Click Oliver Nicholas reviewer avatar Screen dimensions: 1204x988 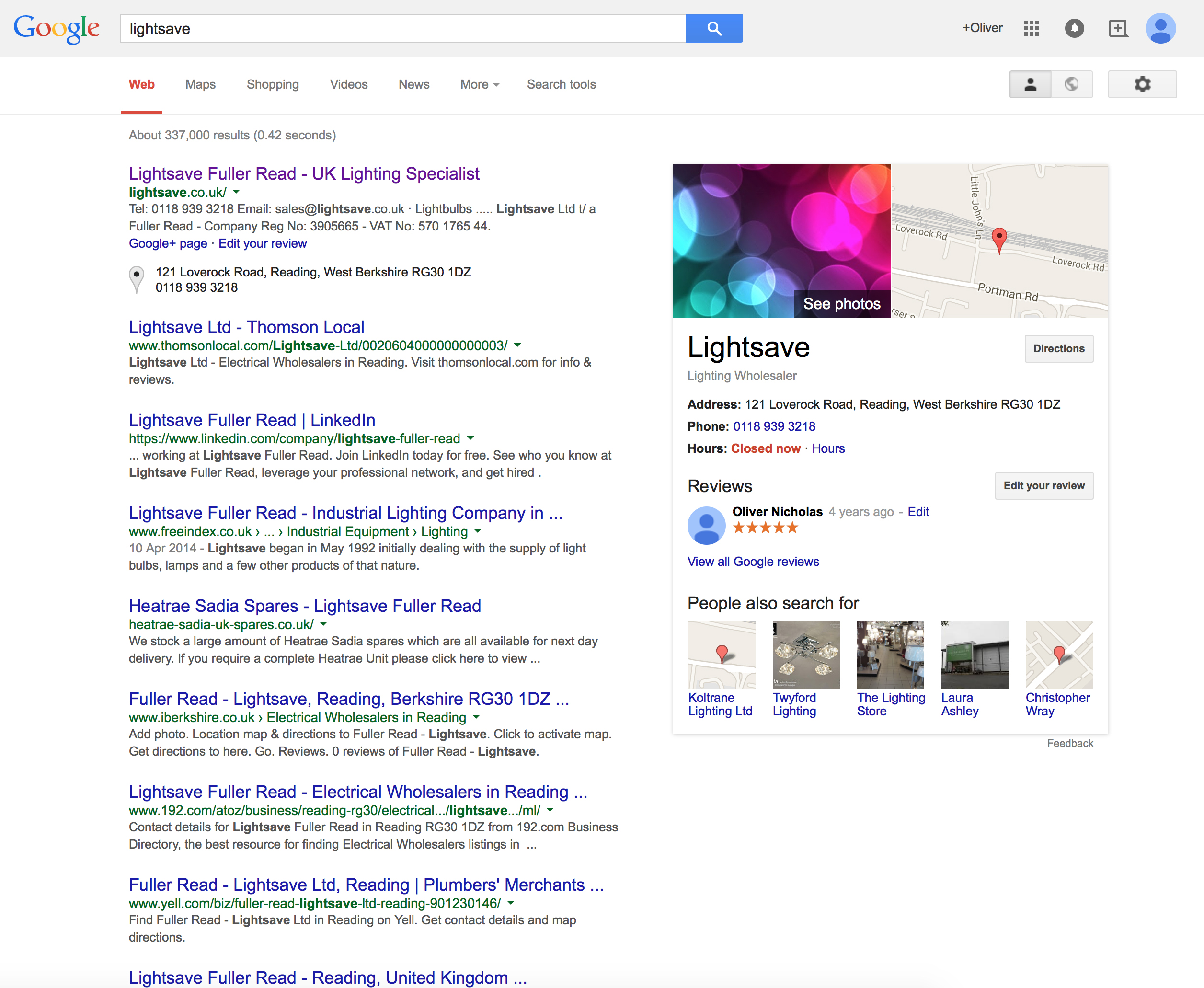tap(706, 525)
